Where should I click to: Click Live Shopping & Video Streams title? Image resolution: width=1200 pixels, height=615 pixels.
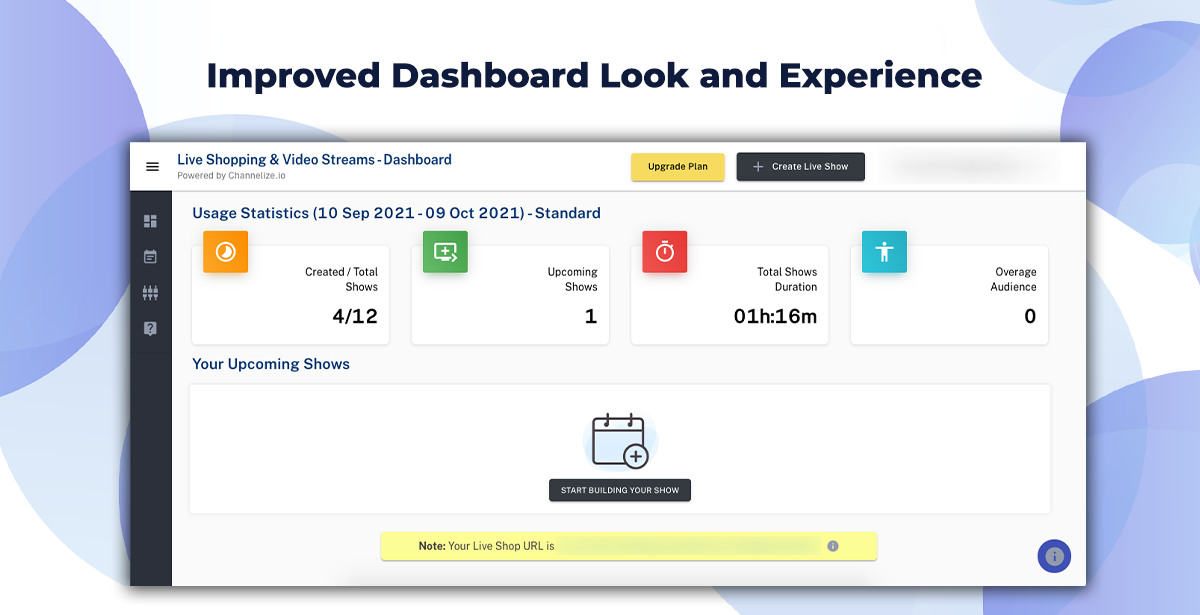314,160
